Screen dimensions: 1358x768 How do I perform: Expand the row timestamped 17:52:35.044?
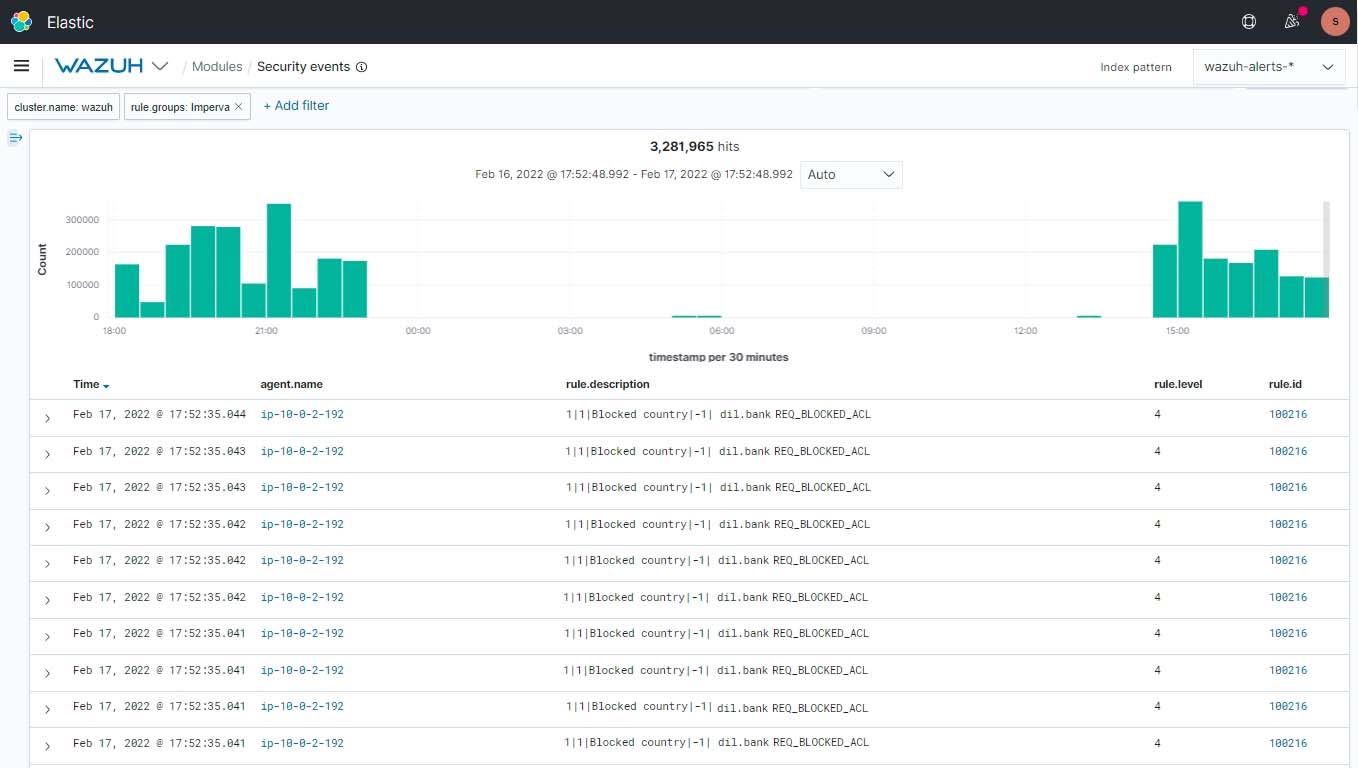[47, 418]
